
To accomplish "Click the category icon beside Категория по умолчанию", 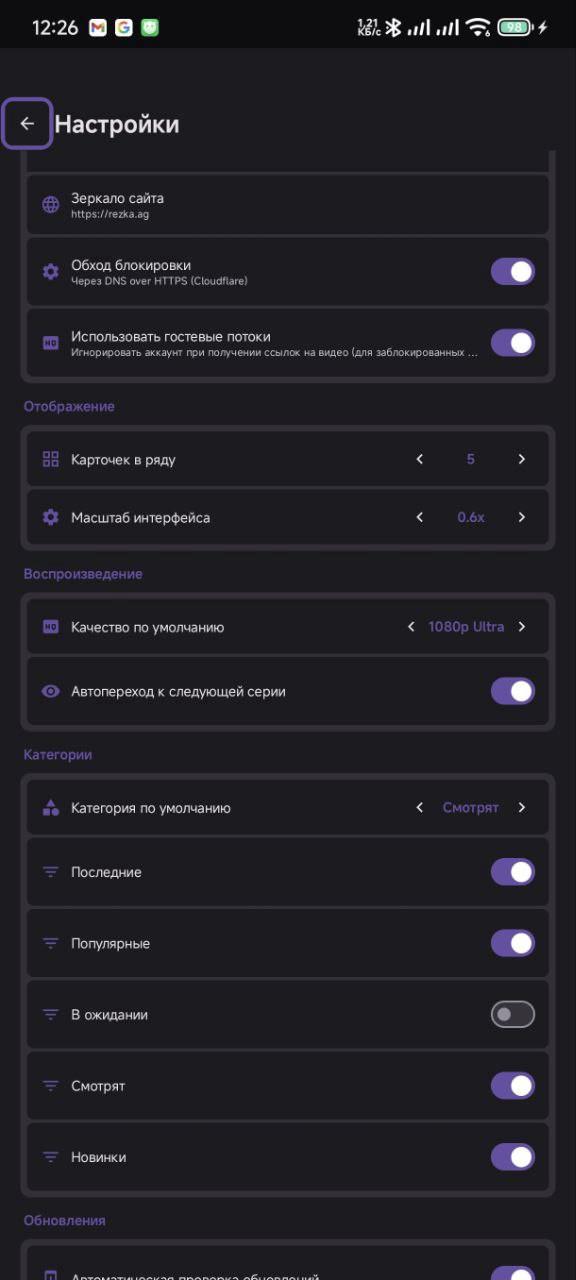I will point(50,807).
